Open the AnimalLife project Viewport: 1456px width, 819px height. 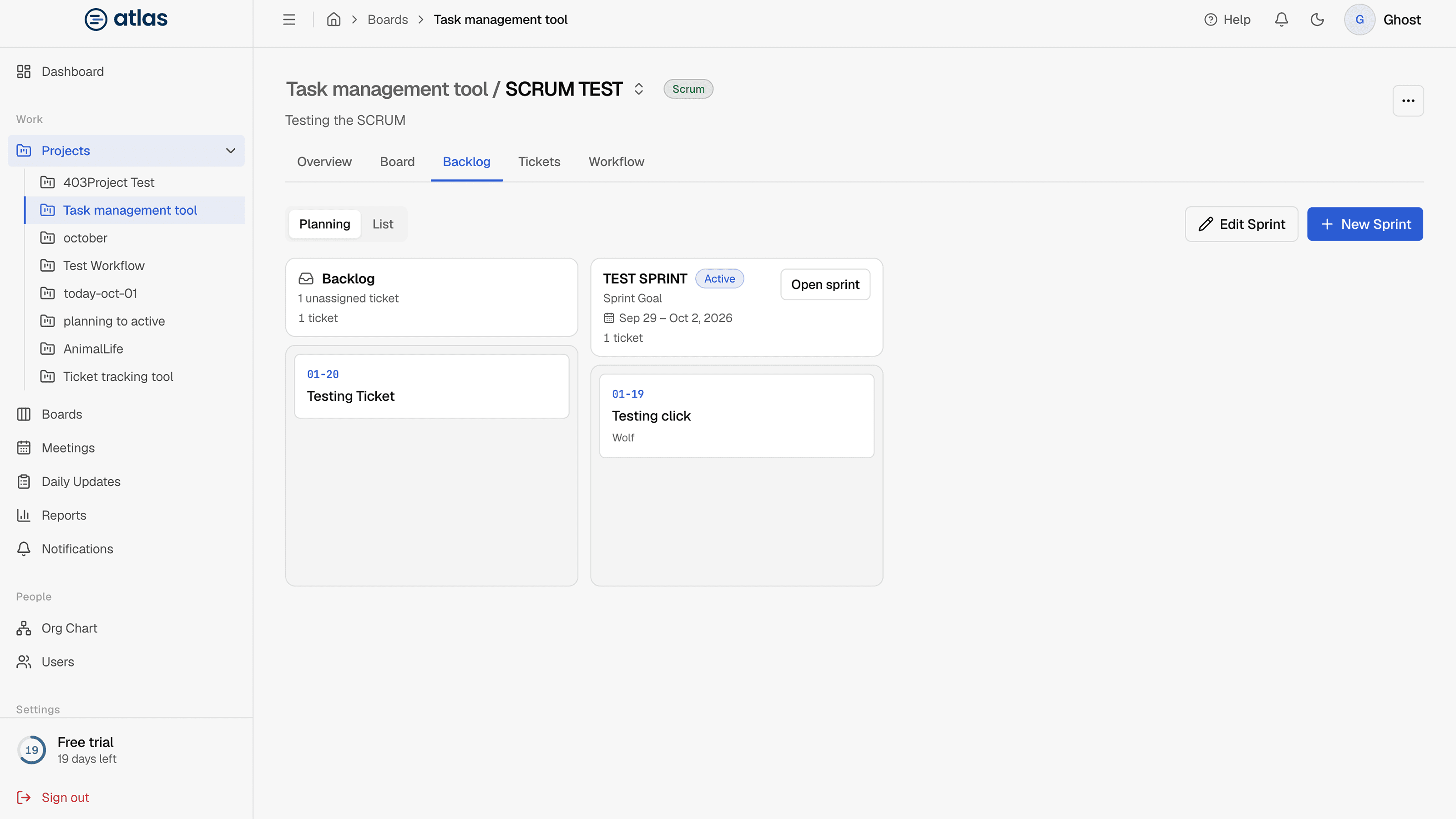(x=135, y=349)
